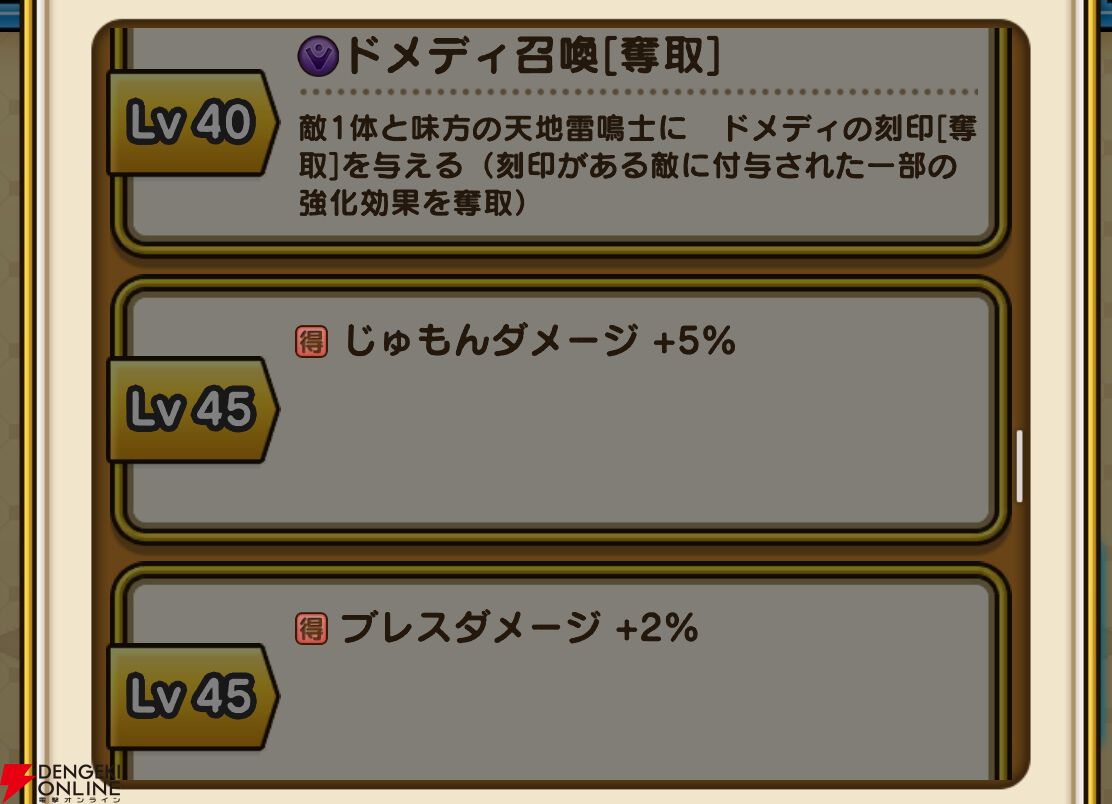Select the ブレスダメージ +2% bonus text

[x=519, y=628]
